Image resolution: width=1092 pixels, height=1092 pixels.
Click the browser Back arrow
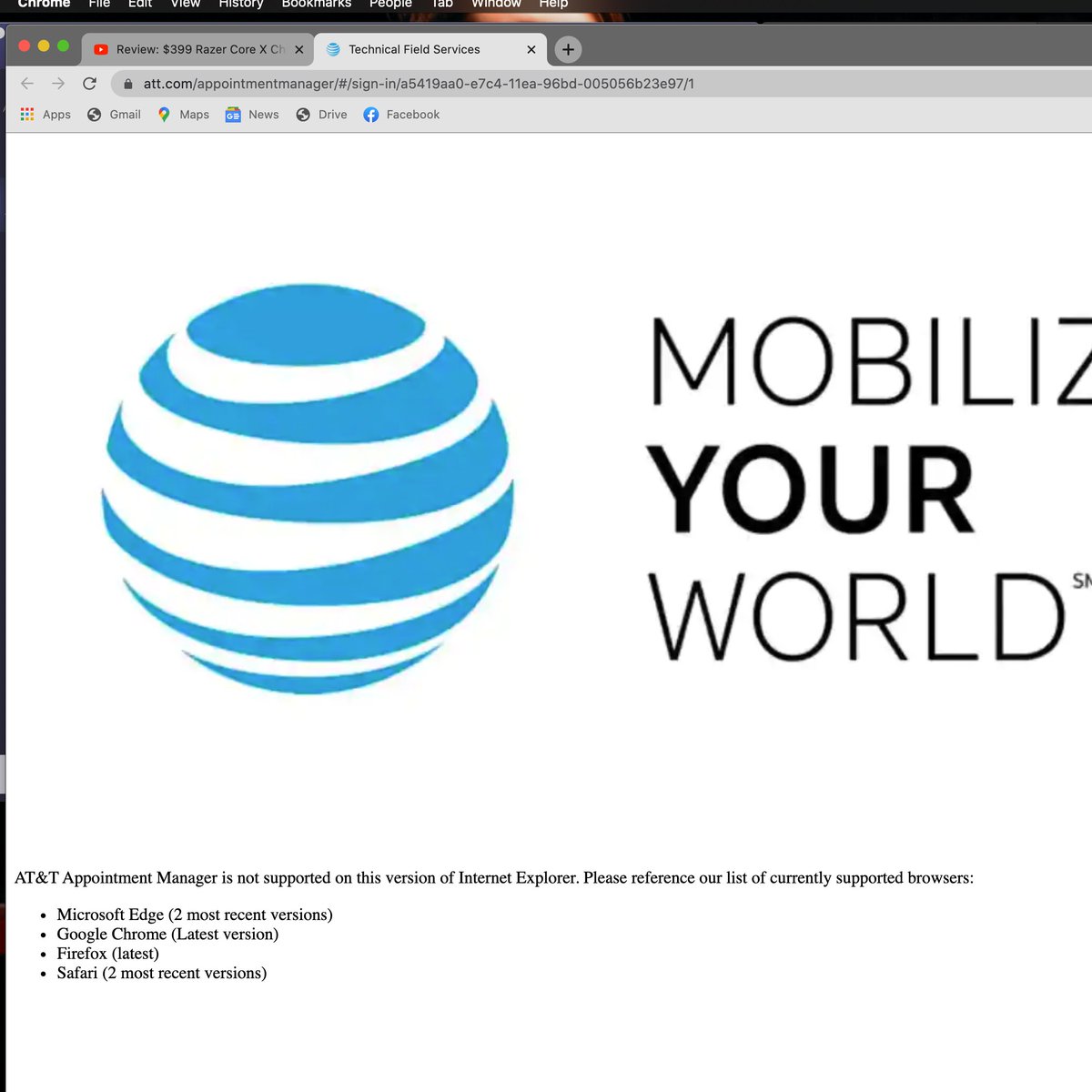click(x=27, y=84)
